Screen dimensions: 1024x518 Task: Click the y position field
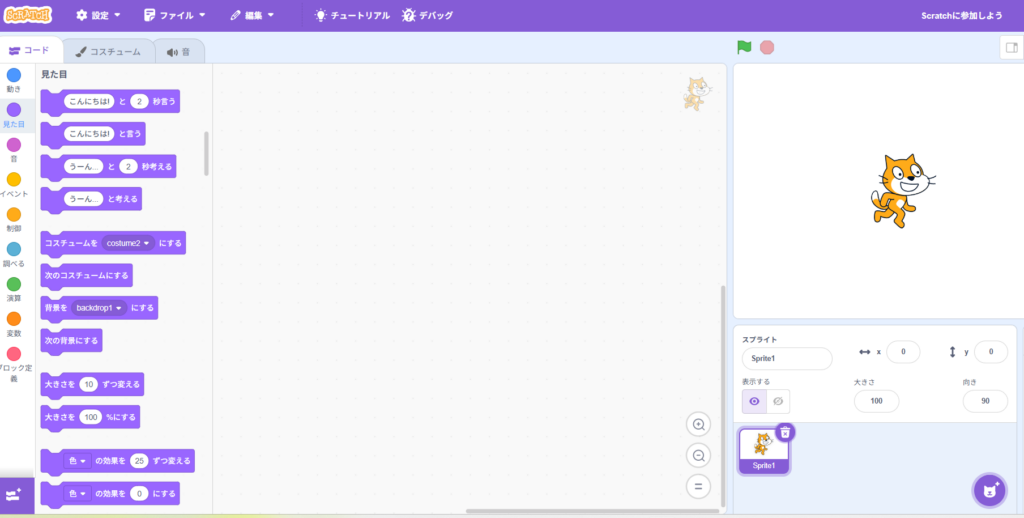[x=991, y=351]
